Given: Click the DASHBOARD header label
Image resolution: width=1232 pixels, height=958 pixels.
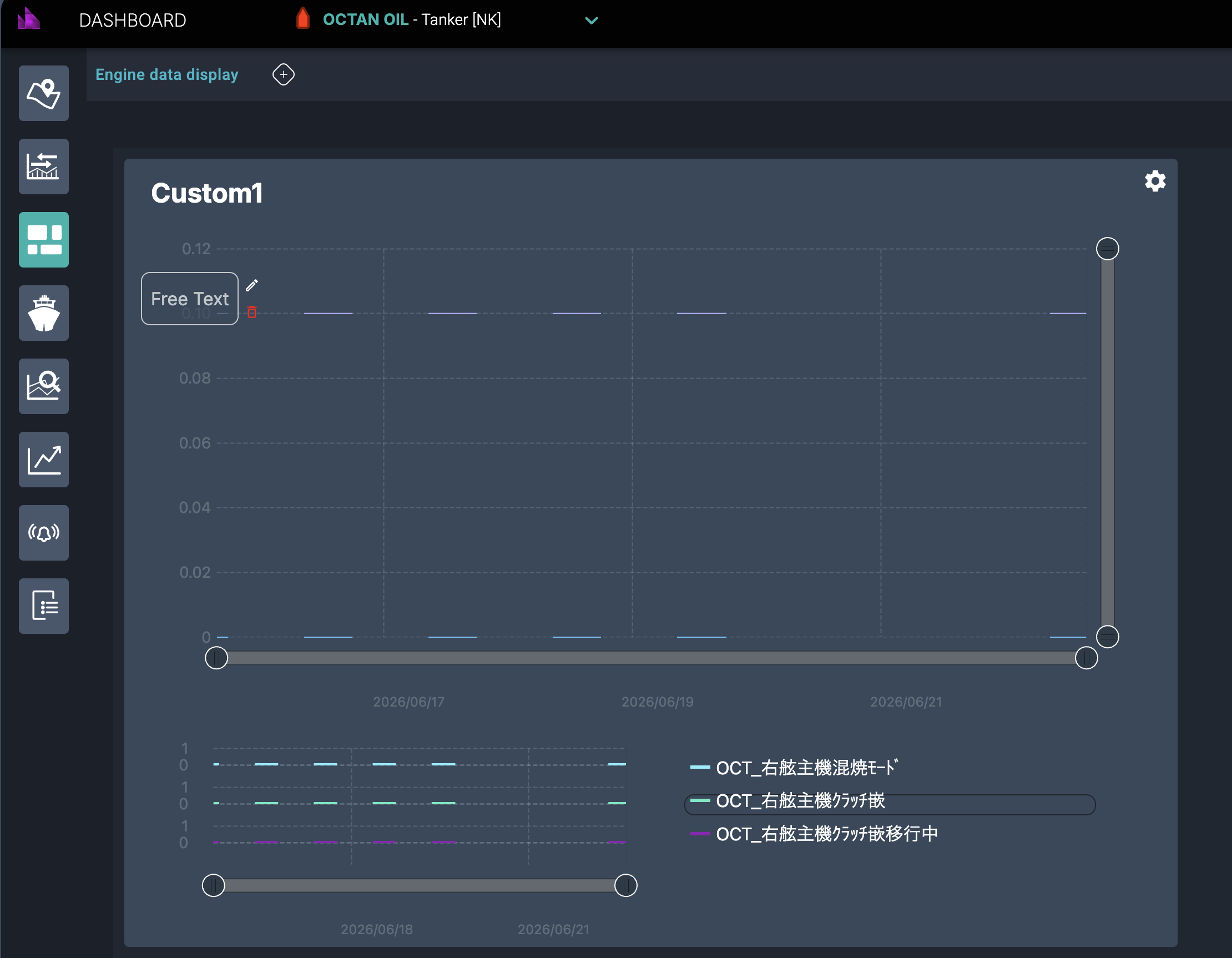Looking at the screenshot, I should [133, 21].
